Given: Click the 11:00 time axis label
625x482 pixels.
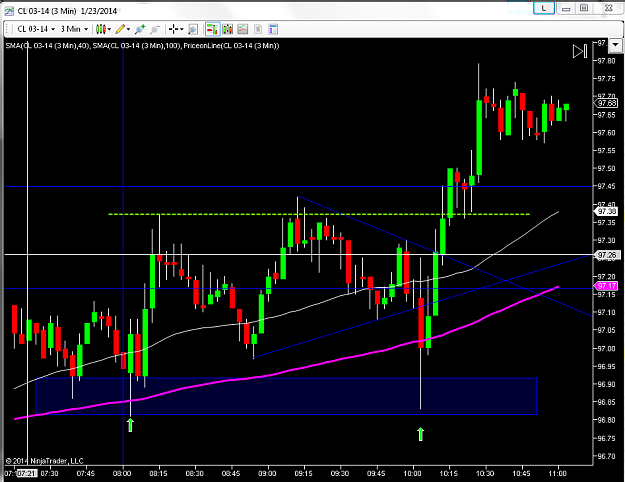Looking at the screenshot, I should [557, 473].
